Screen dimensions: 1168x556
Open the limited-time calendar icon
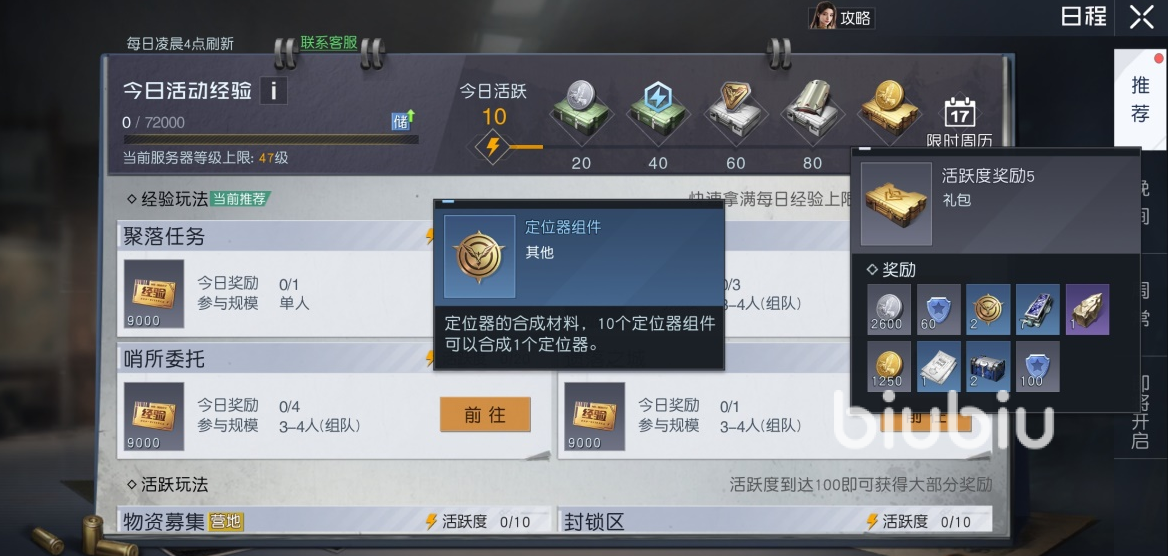click(x=959, y=121)
